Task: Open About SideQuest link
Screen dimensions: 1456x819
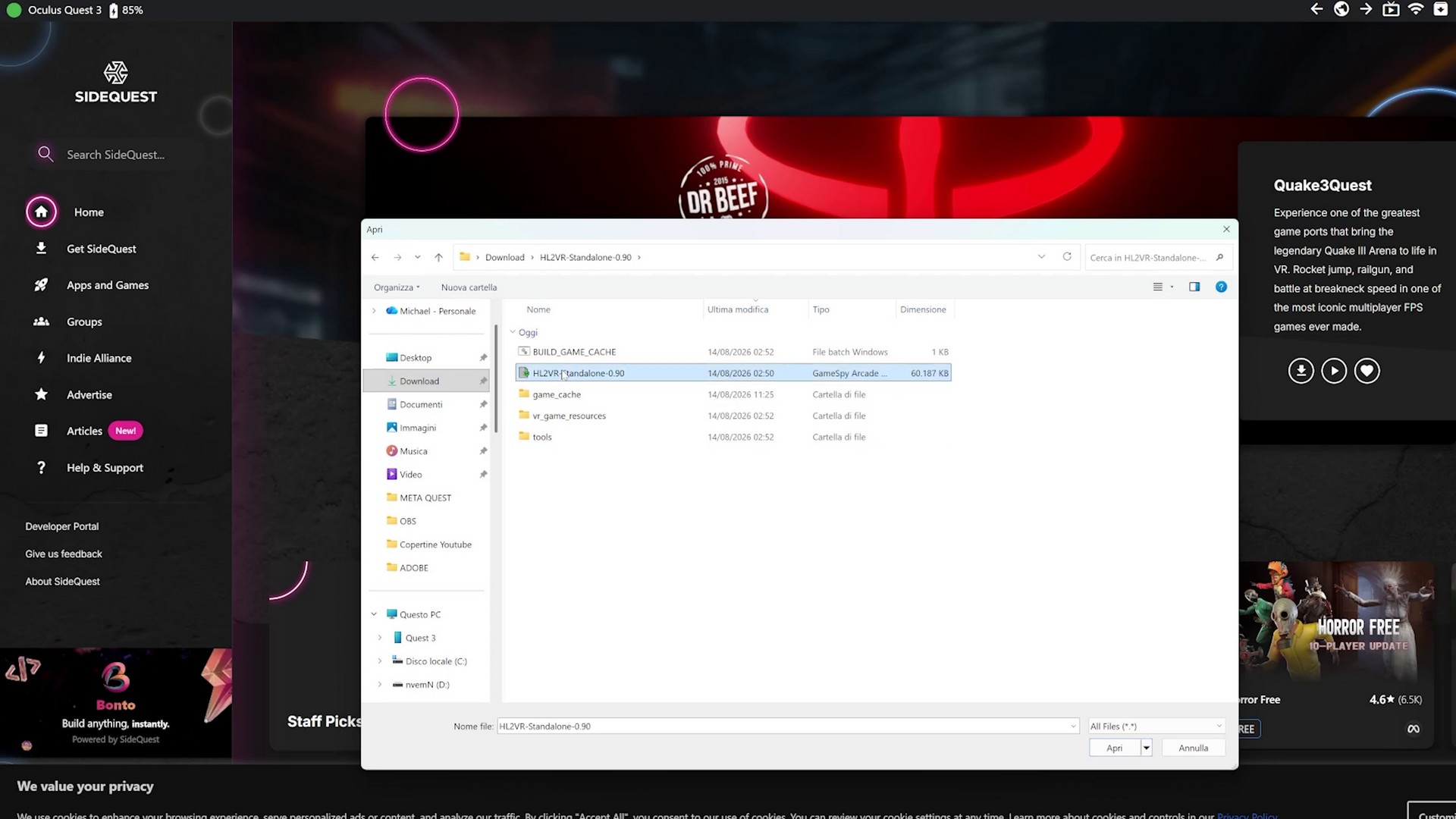Action: [62, 582]
